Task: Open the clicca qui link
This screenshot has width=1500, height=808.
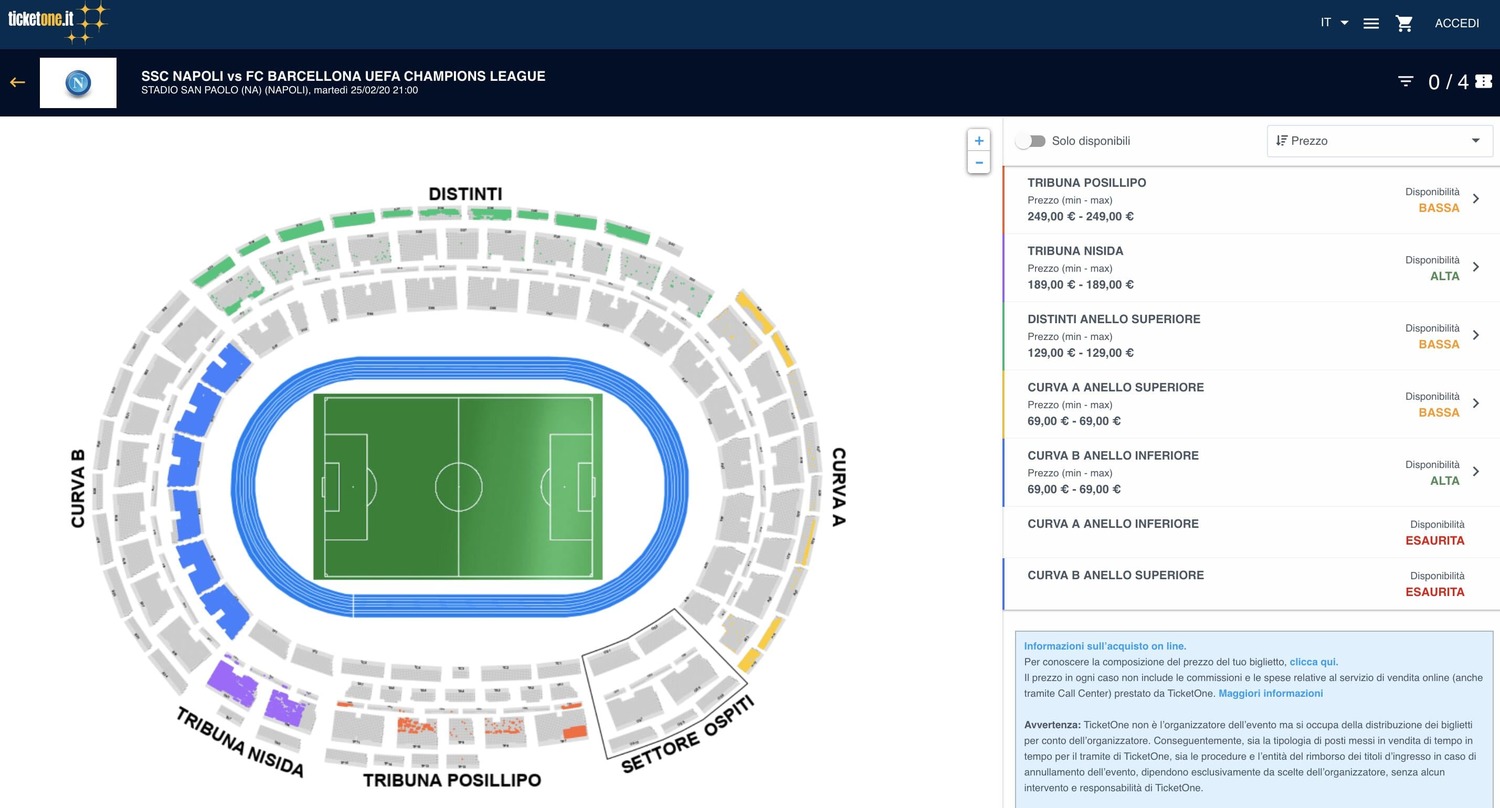Action: 1313,662
